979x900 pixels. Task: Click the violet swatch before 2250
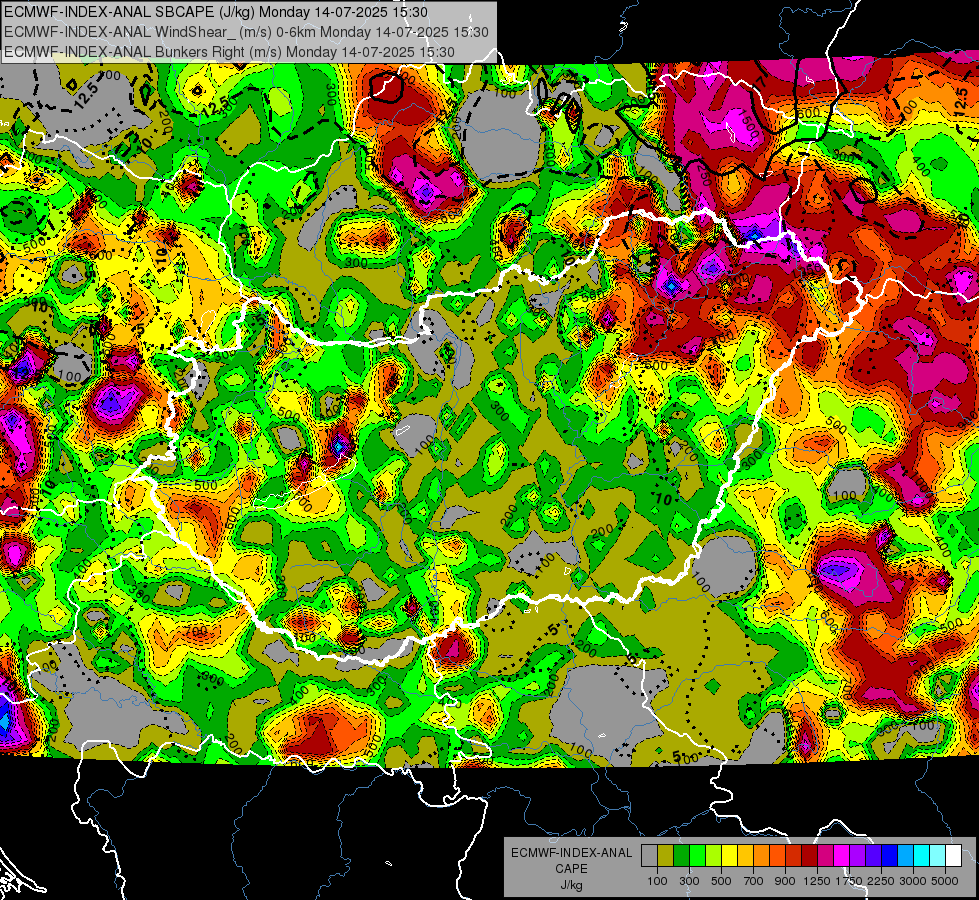coord(873,856)
